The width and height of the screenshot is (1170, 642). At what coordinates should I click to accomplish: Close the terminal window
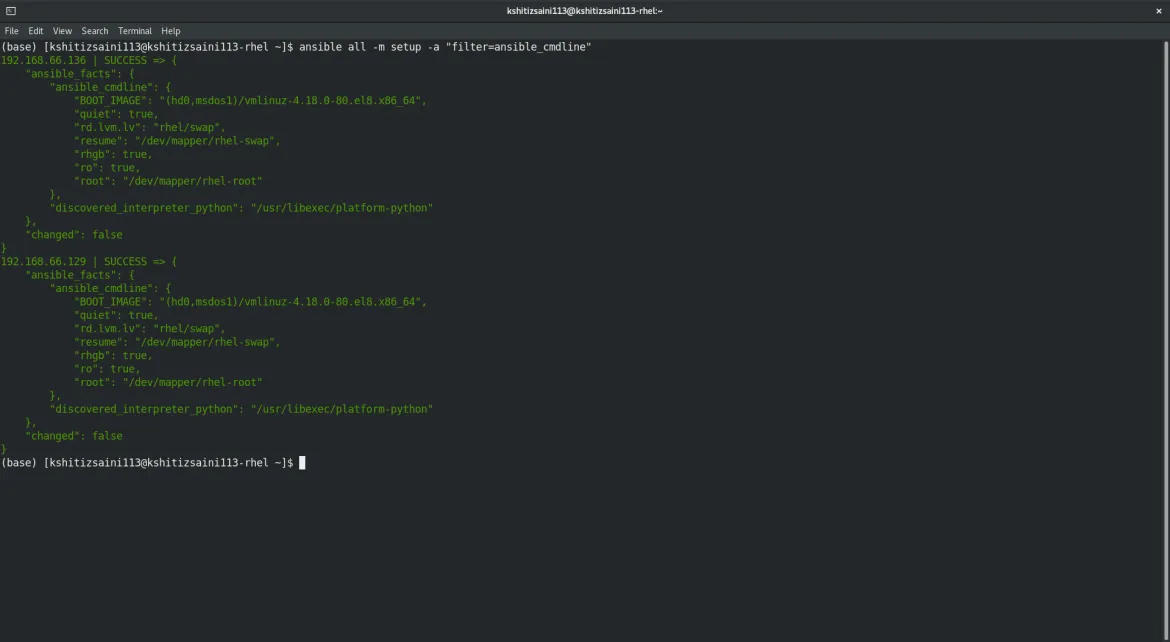(1159, 10)
